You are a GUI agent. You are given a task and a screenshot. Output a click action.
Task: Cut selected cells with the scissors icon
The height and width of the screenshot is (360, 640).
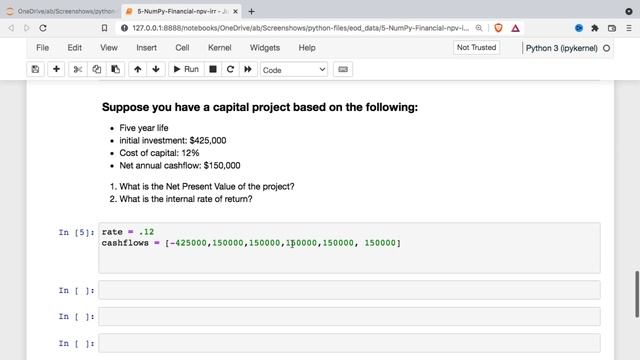coord(78,69)
